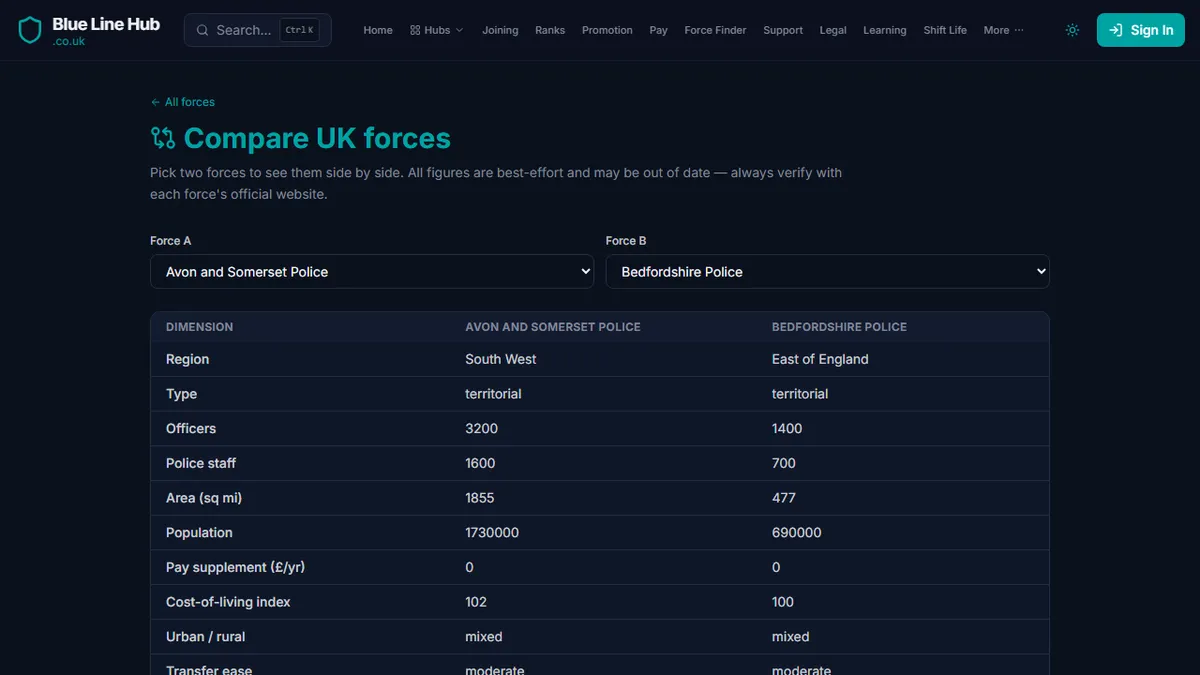Click the East of England cell
The width and height of the screenshot is (1200, 675).
(820, 359)
